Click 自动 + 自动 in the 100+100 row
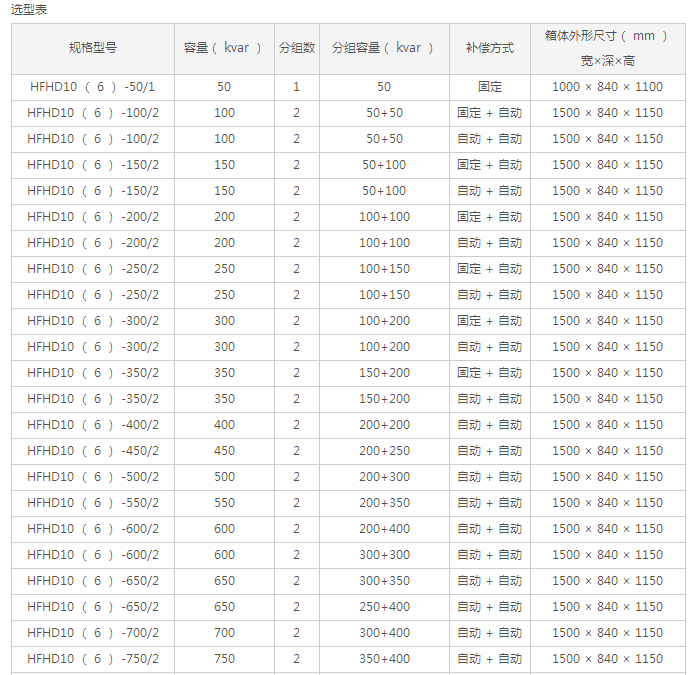Viewport: 691px width, 675px height. [x=490, y=243]
